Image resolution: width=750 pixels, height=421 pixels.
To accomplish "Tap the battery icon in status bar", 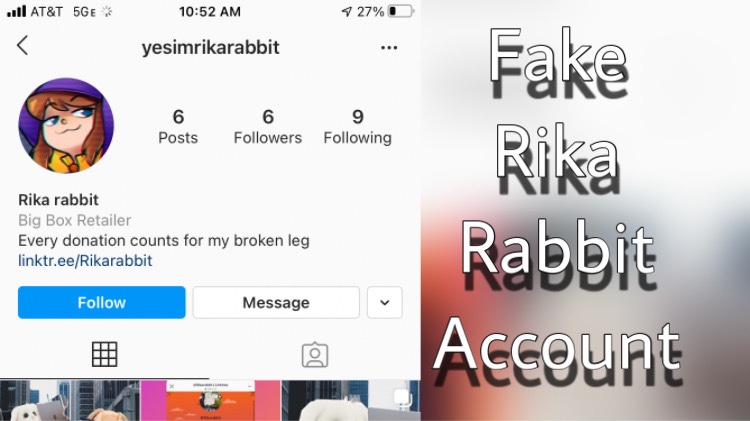I will [x=401, y=11].
